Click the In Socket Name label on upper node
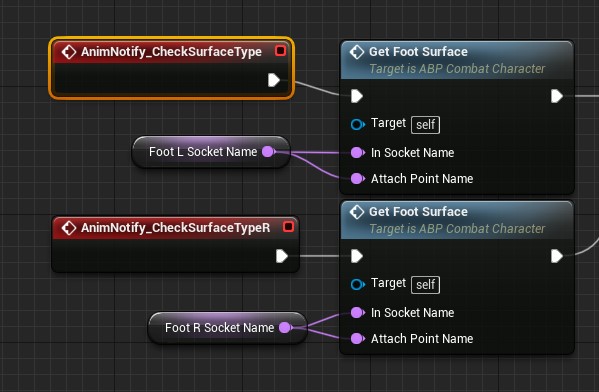 coord(413,153)
